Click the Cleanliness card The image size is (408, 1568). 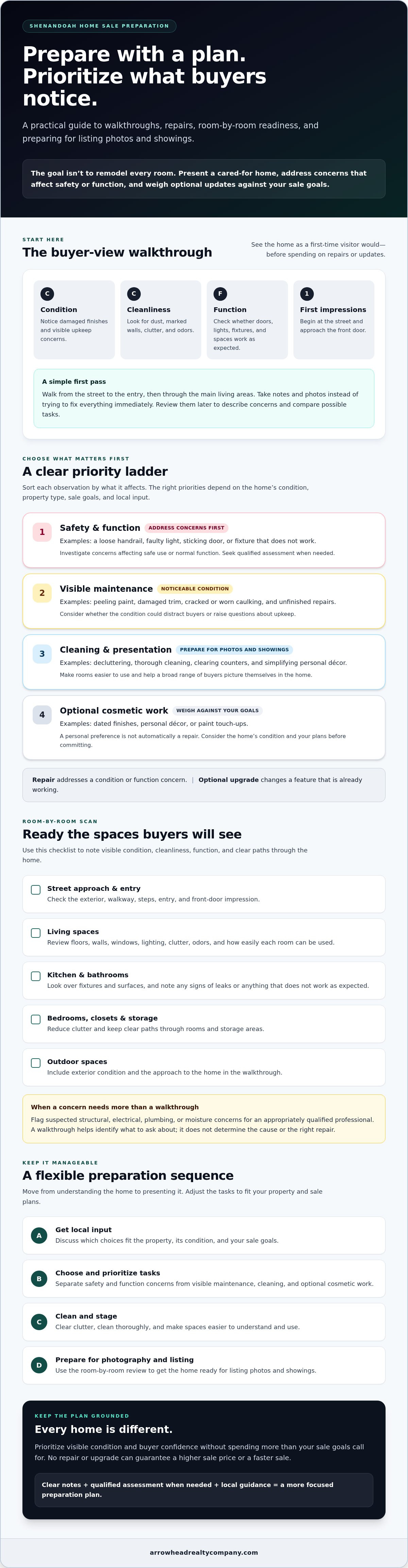coord(160,320)
